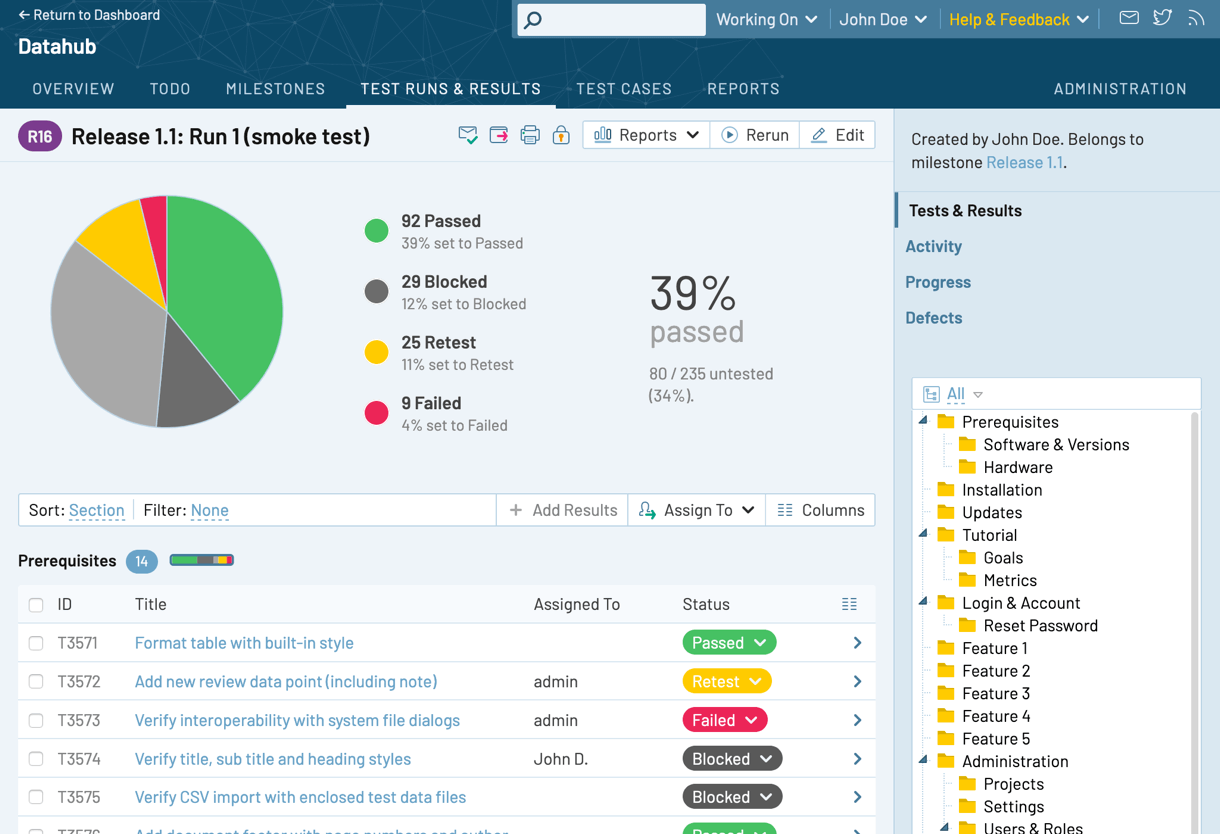Tick the checkbox for test T3571

pos(36,643)
